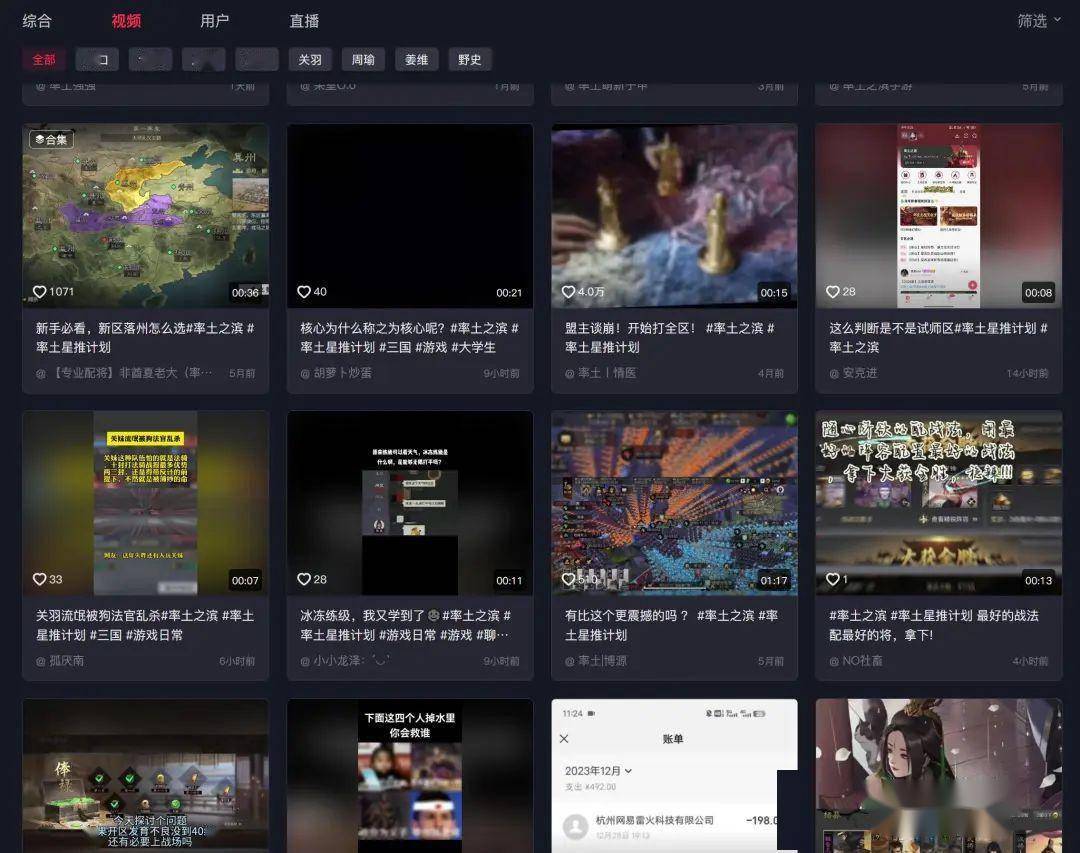Open title 关羽流氓被狗法官乱杀
The height and width of the screenshot is (853, 1080).
click(x=145, y=625)
